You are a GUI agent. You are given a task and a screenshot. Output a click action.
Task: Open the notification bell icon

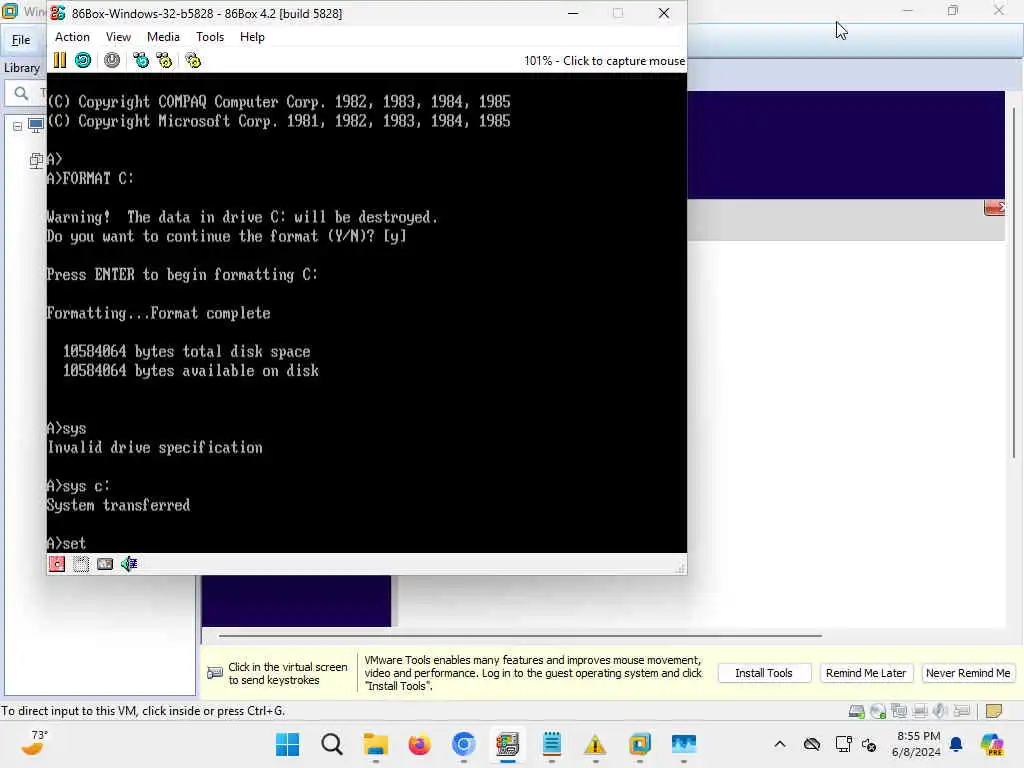[x=956, y=744]
